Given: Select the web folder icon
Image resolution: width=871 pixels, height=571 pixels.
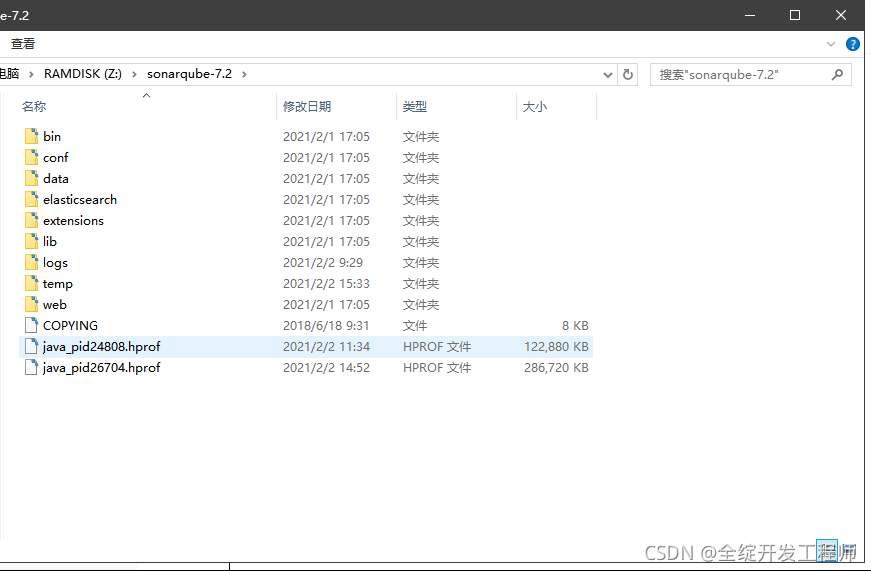Looking at the screenshot, I should pos(32,304).
